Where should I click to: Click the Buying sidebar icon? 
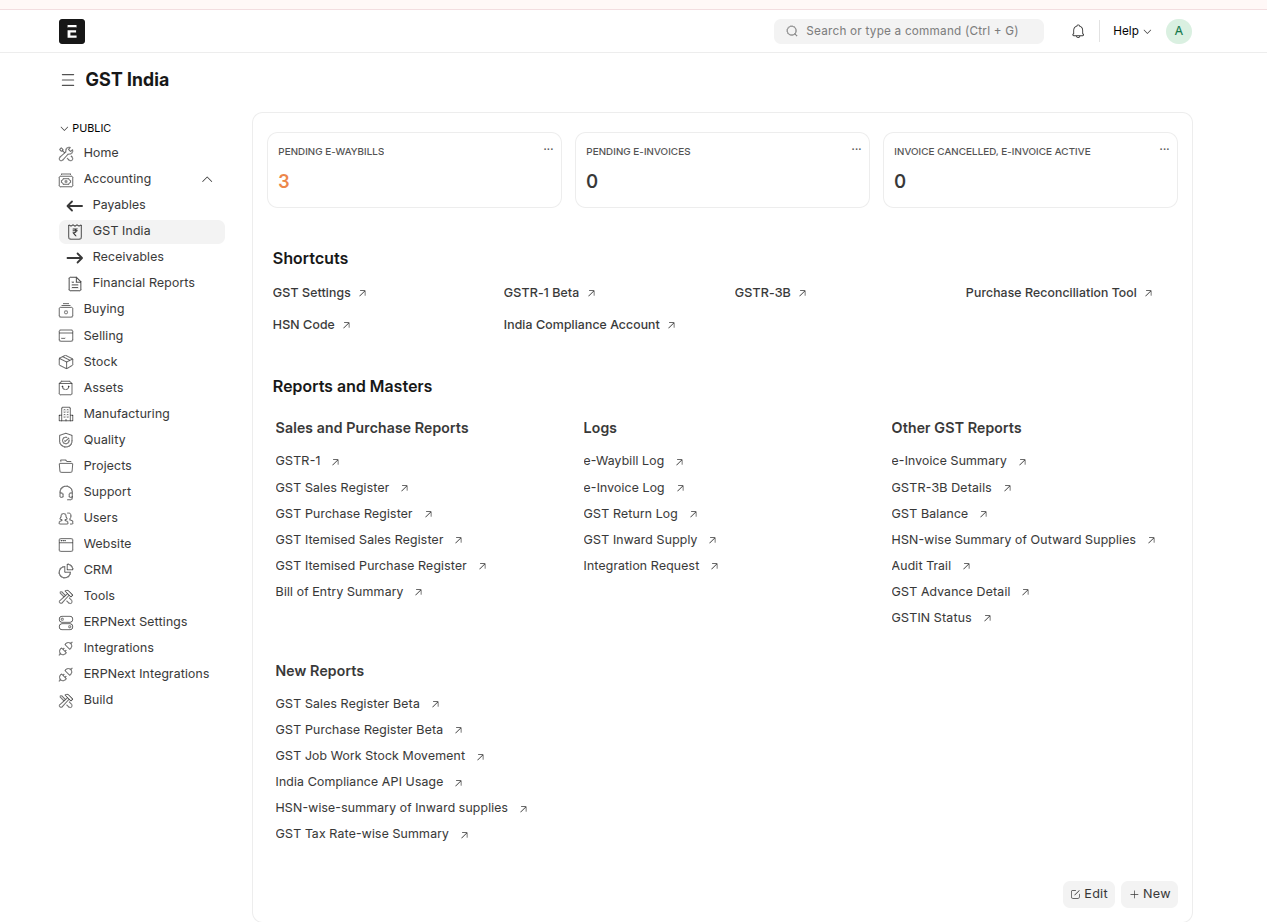pos(66,309)
